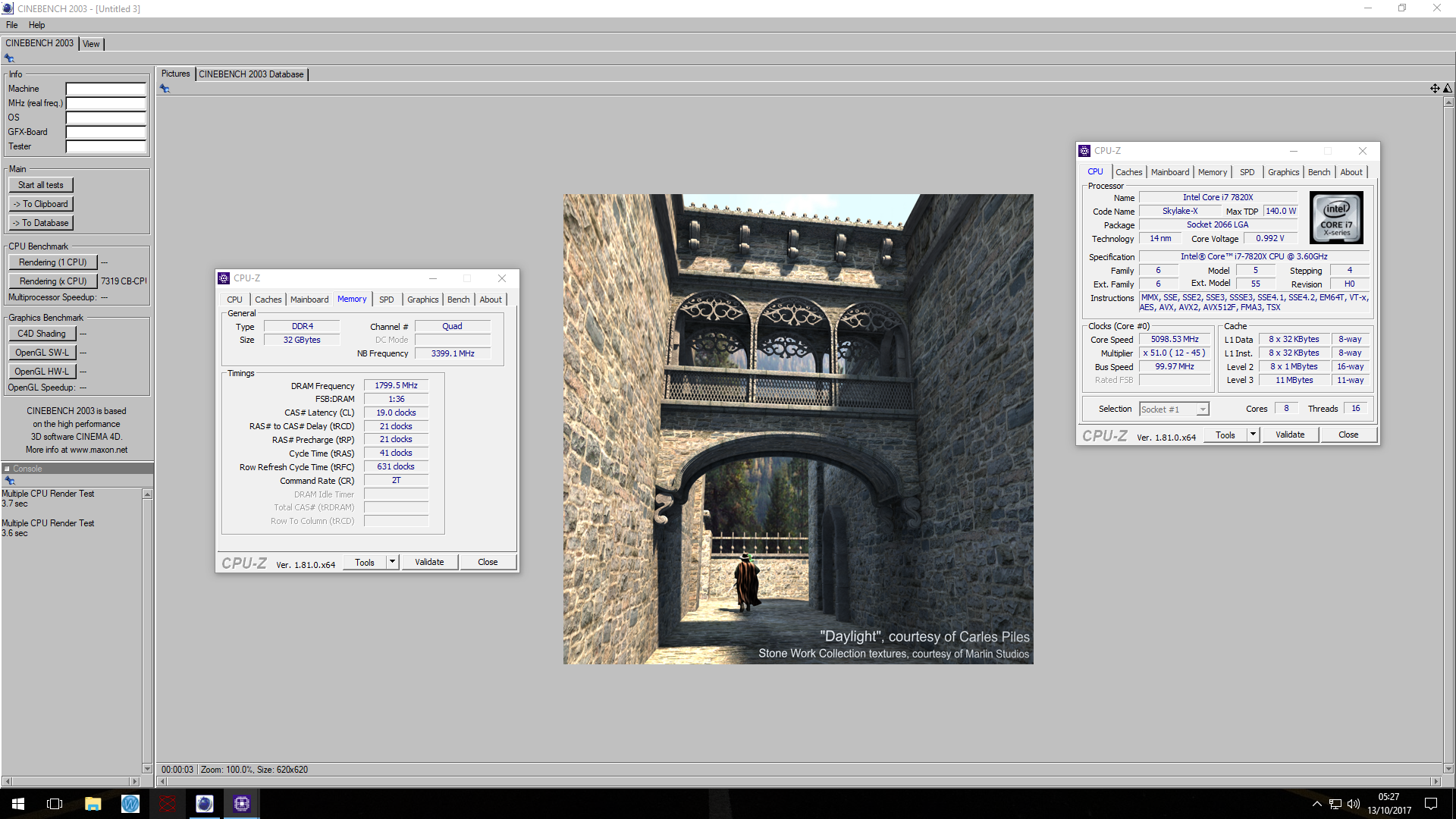
Task: Click the console scrollbar up arrow
Action: point(147,494)
